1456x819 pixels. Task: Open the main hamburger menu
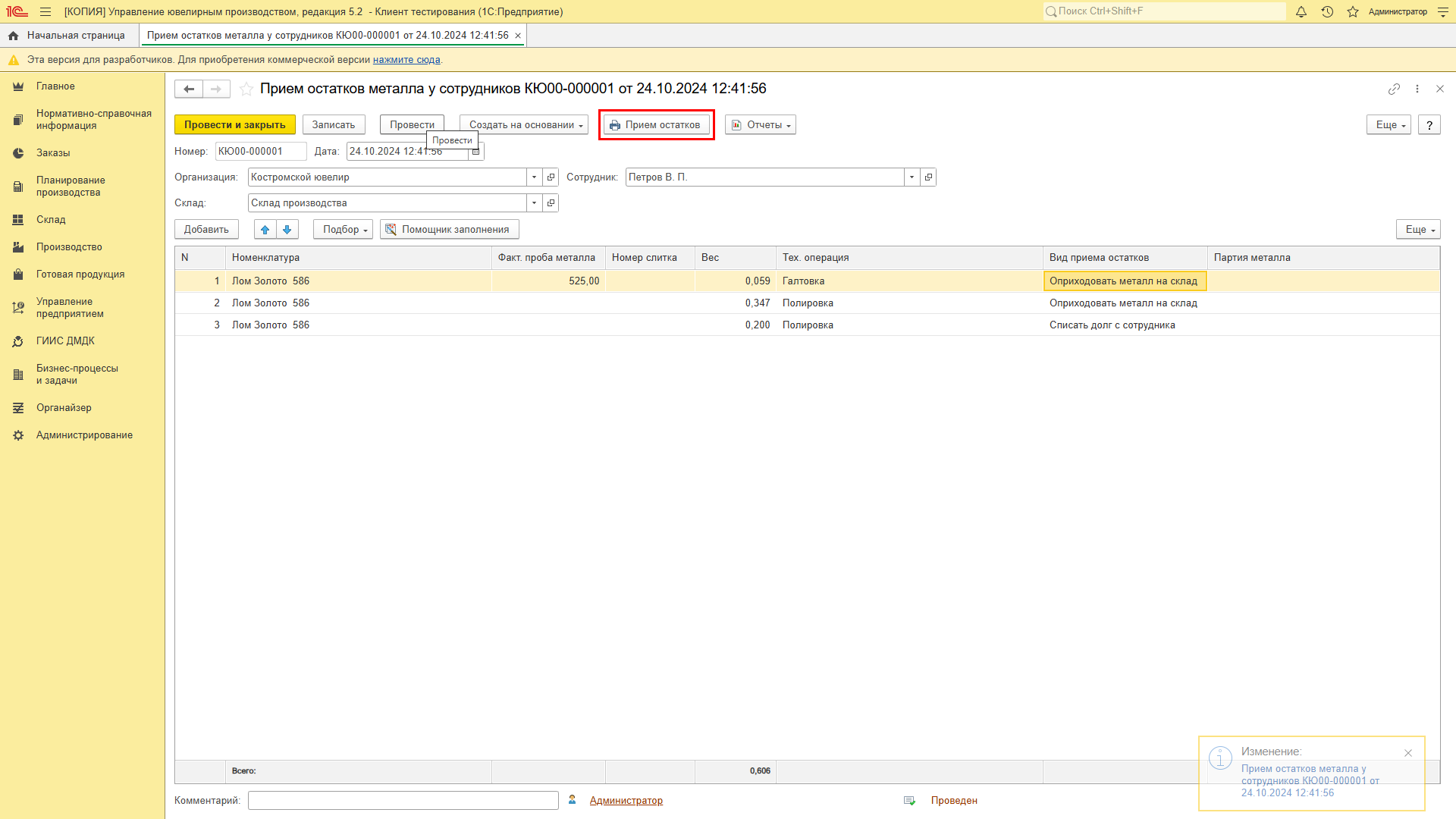click(45, 11)
